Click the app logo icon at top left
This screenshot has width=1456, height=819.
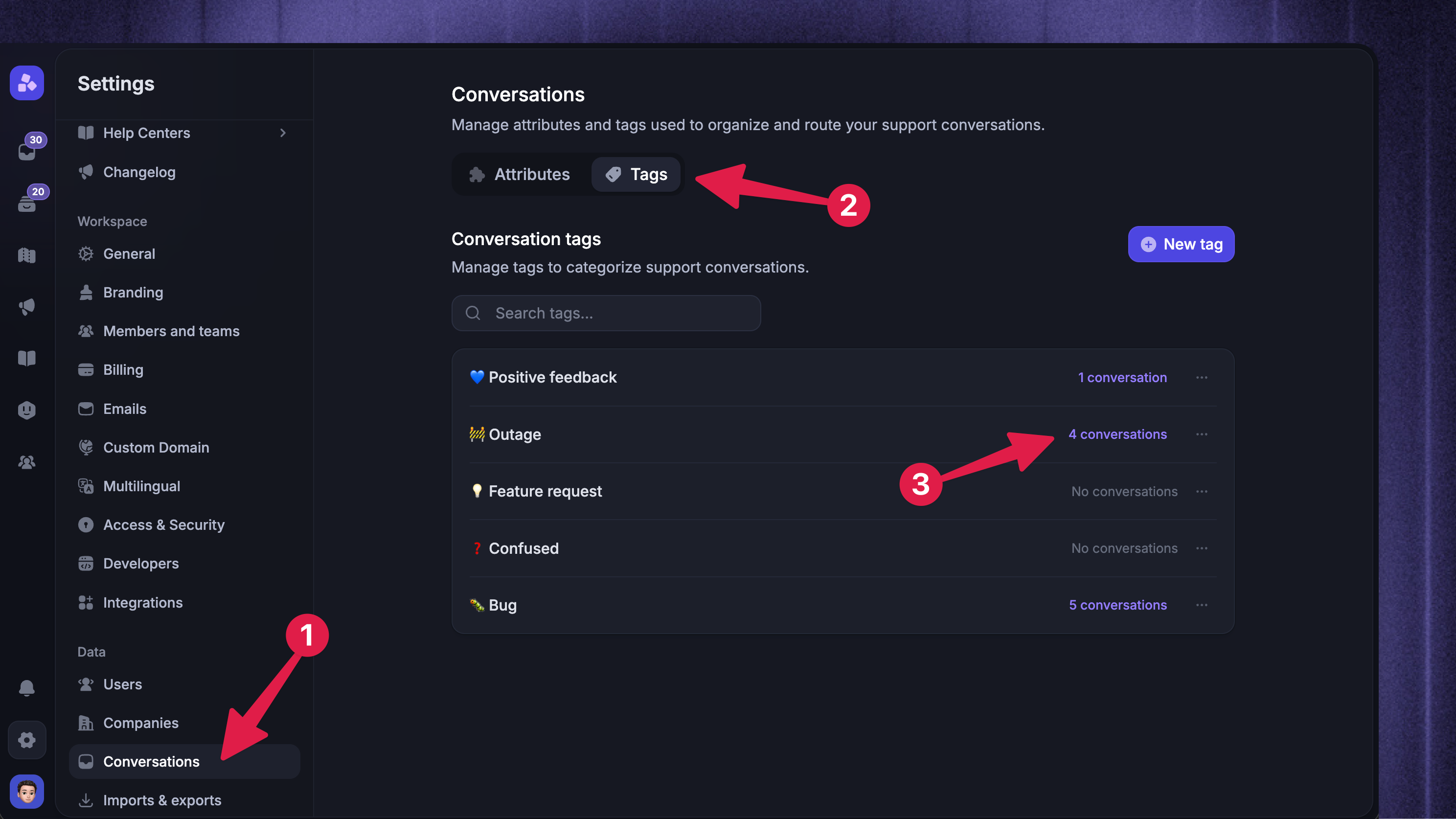coord(26,83)
